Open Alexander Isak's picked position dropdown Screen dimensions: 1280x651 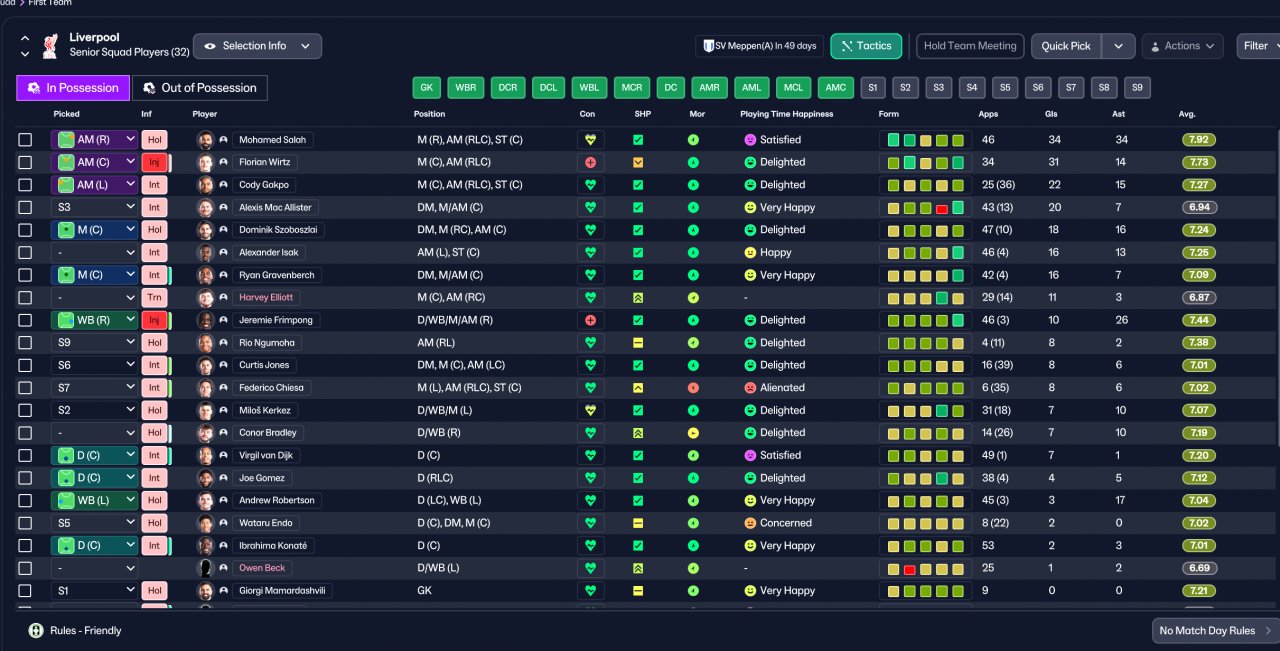pyautogui.click(x=94, y=253)
